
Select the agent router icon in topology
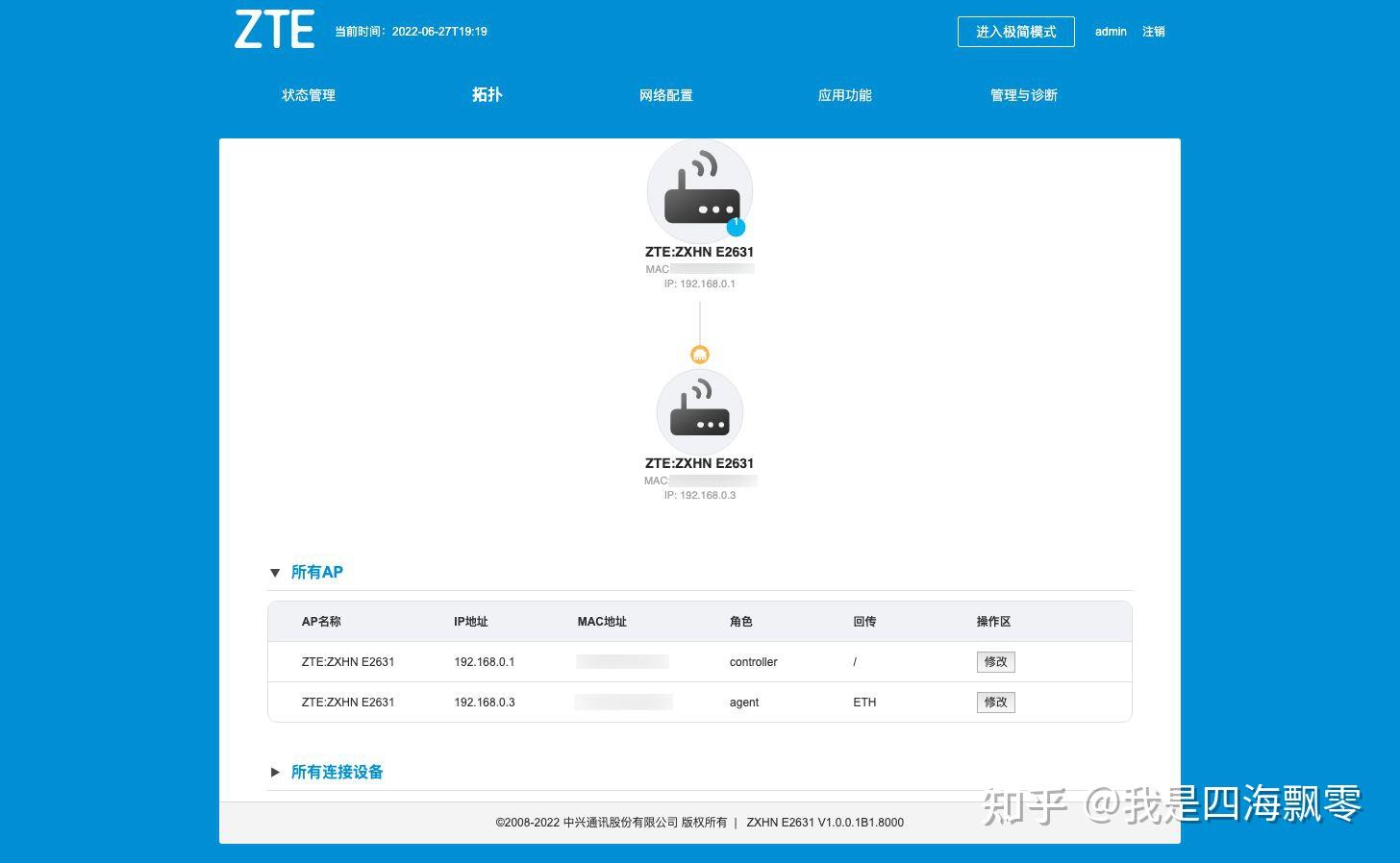coord(699,411)
